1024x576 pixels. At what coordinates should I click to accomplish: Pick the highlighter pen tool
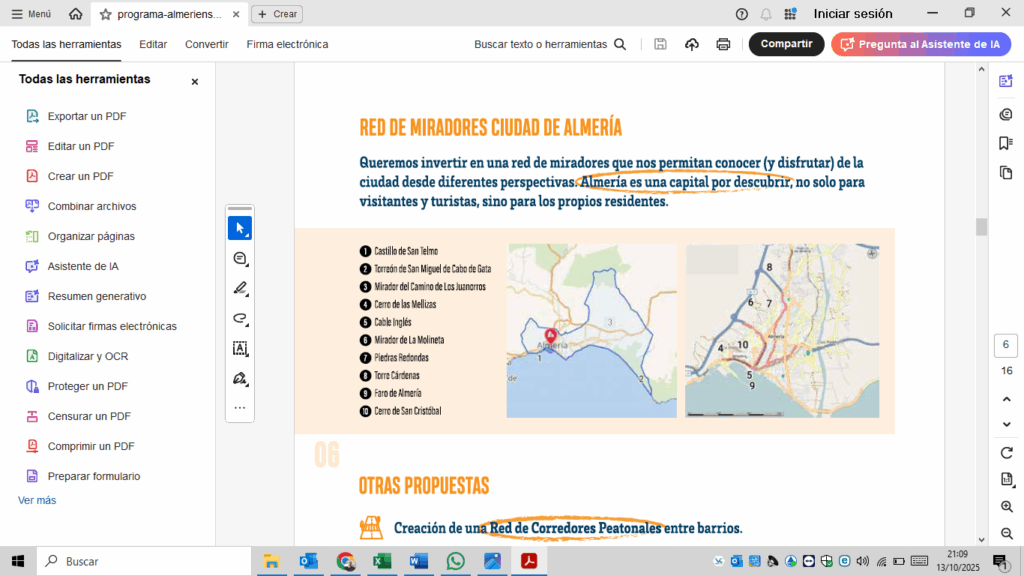[240, 289]
